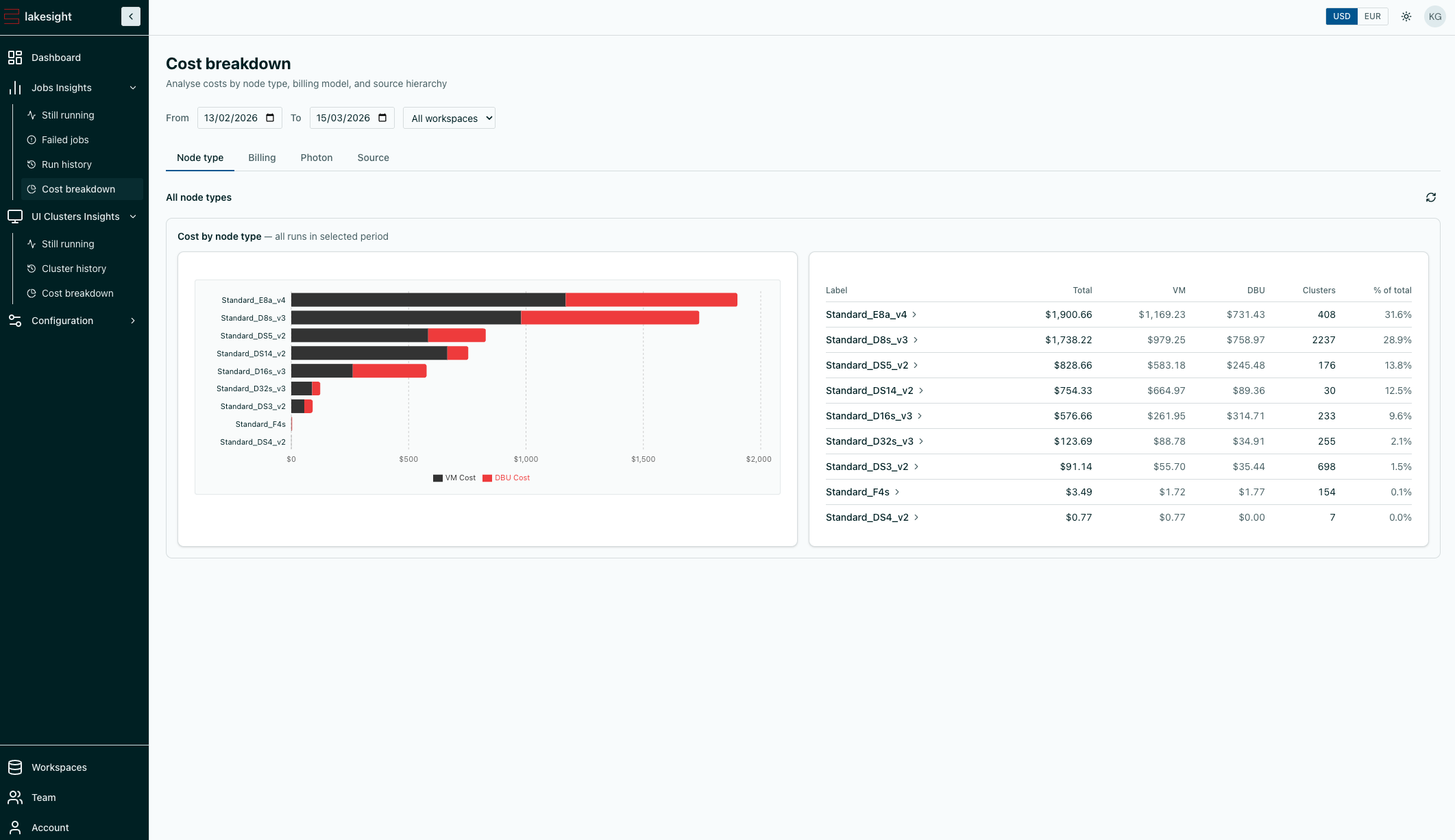The image size is (1455, 840).
Task: Switch currency to EUR
Action: pyautogui.click(x=1372, y=16)
